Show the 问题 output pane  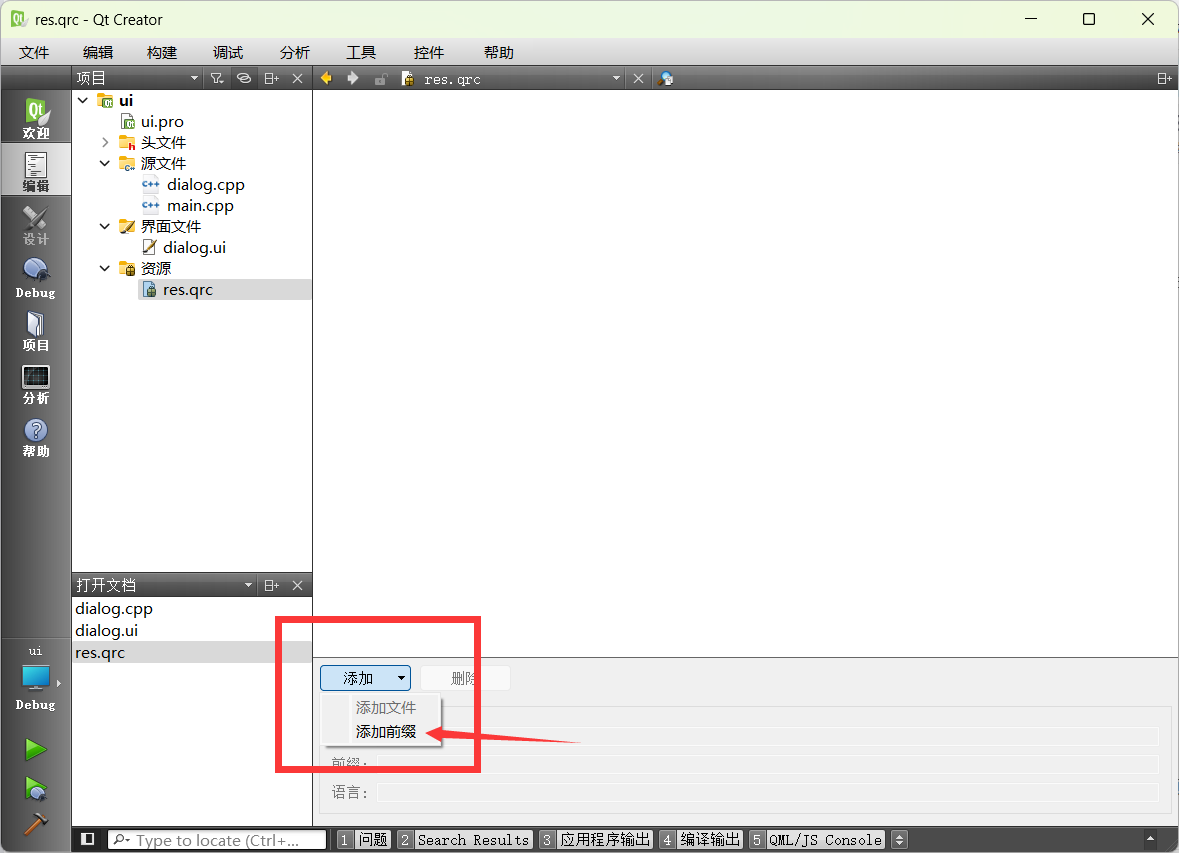coord(364,839)
